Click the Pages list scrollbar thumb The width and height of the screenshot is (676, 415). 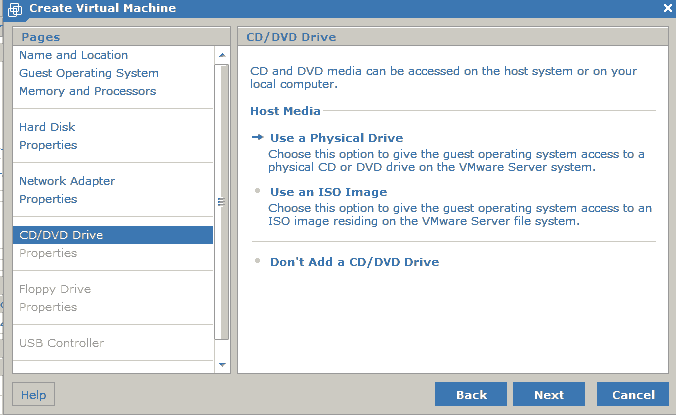click(x=222, y=202)
